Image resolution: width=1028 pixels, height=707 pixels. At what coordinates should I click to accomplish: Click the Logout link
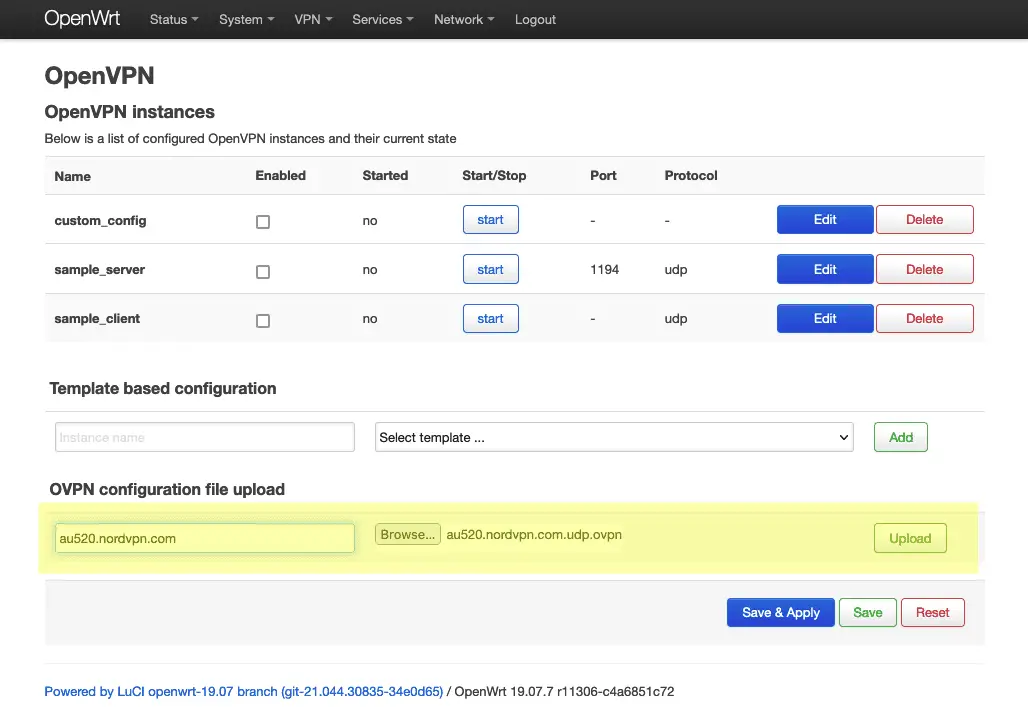[x=535, y=20]
